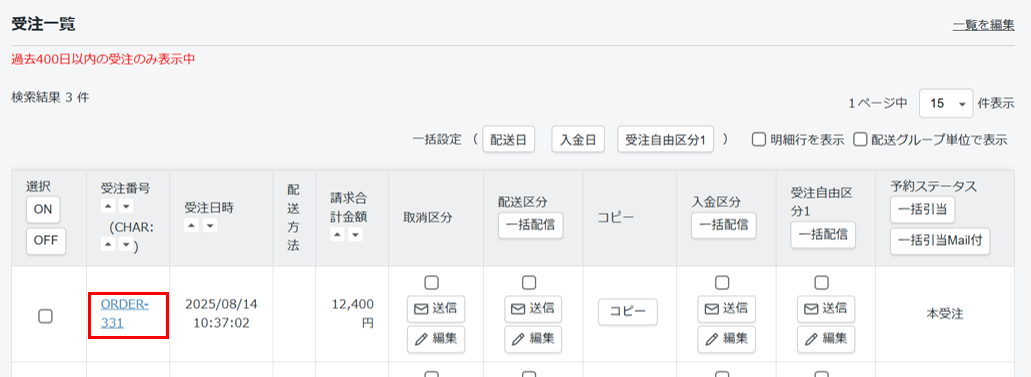Click the 入金日 bulk setting button
1031x377 pixels.
click(x=577, y=139)
